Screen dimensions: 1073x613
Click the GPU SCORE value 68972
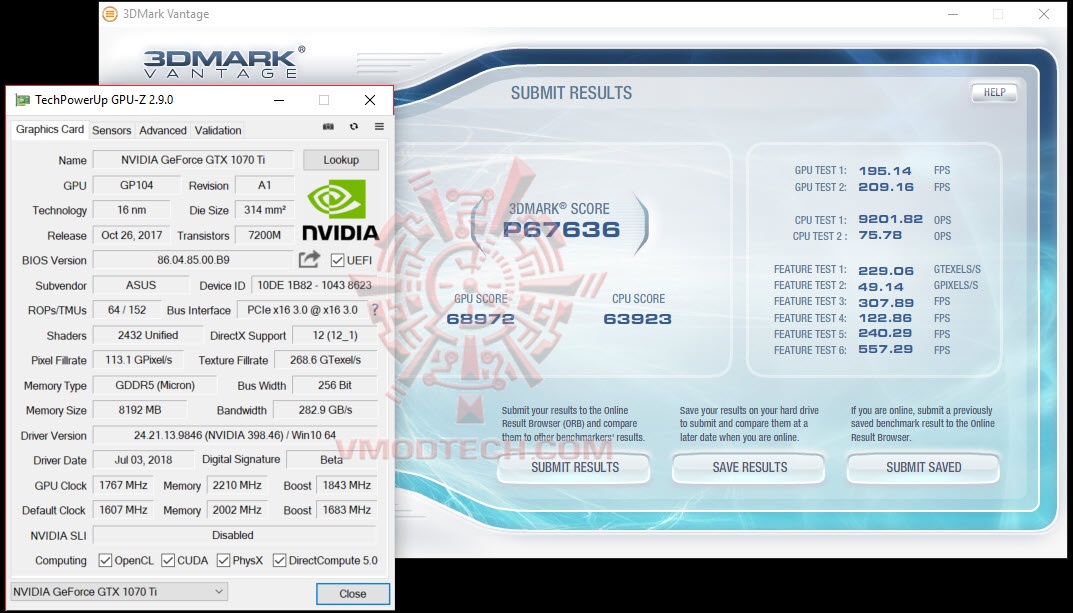click(480, 319)
